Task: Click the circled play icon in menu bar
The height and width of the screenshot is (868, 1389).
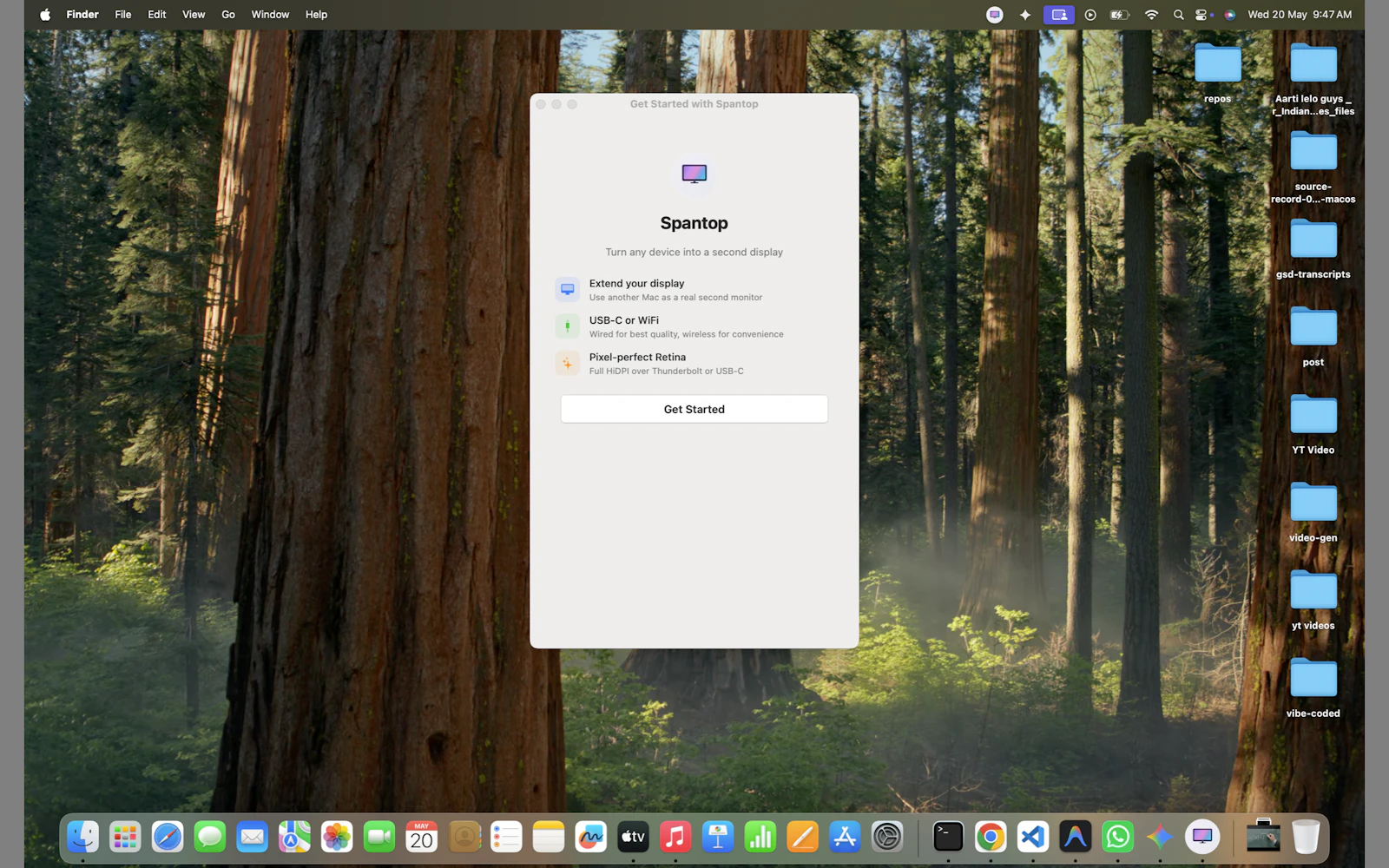Action: (x=1090, y=14)
